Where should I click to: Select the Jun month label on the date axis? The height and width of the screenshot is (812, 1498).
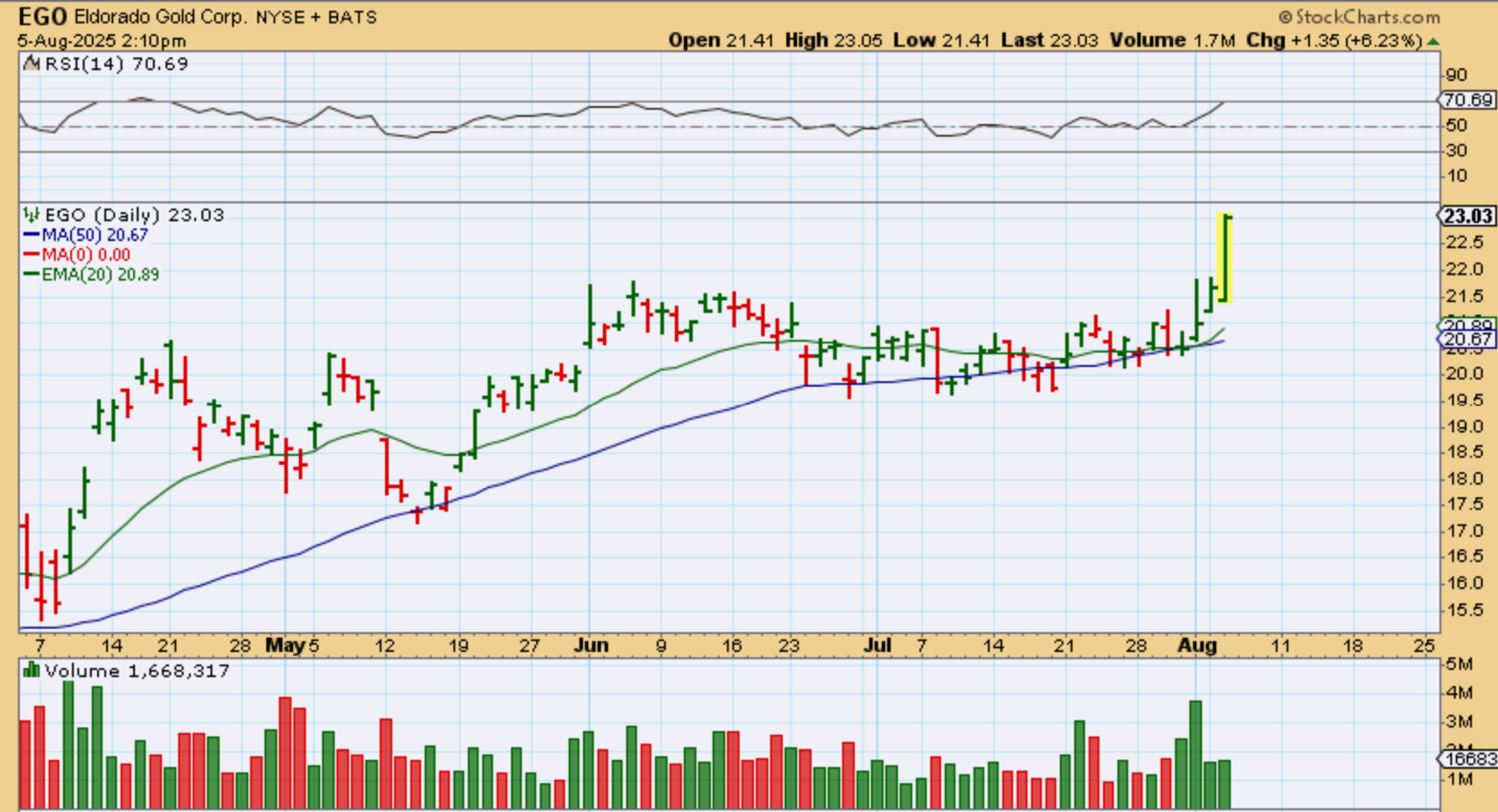point(591,646)
